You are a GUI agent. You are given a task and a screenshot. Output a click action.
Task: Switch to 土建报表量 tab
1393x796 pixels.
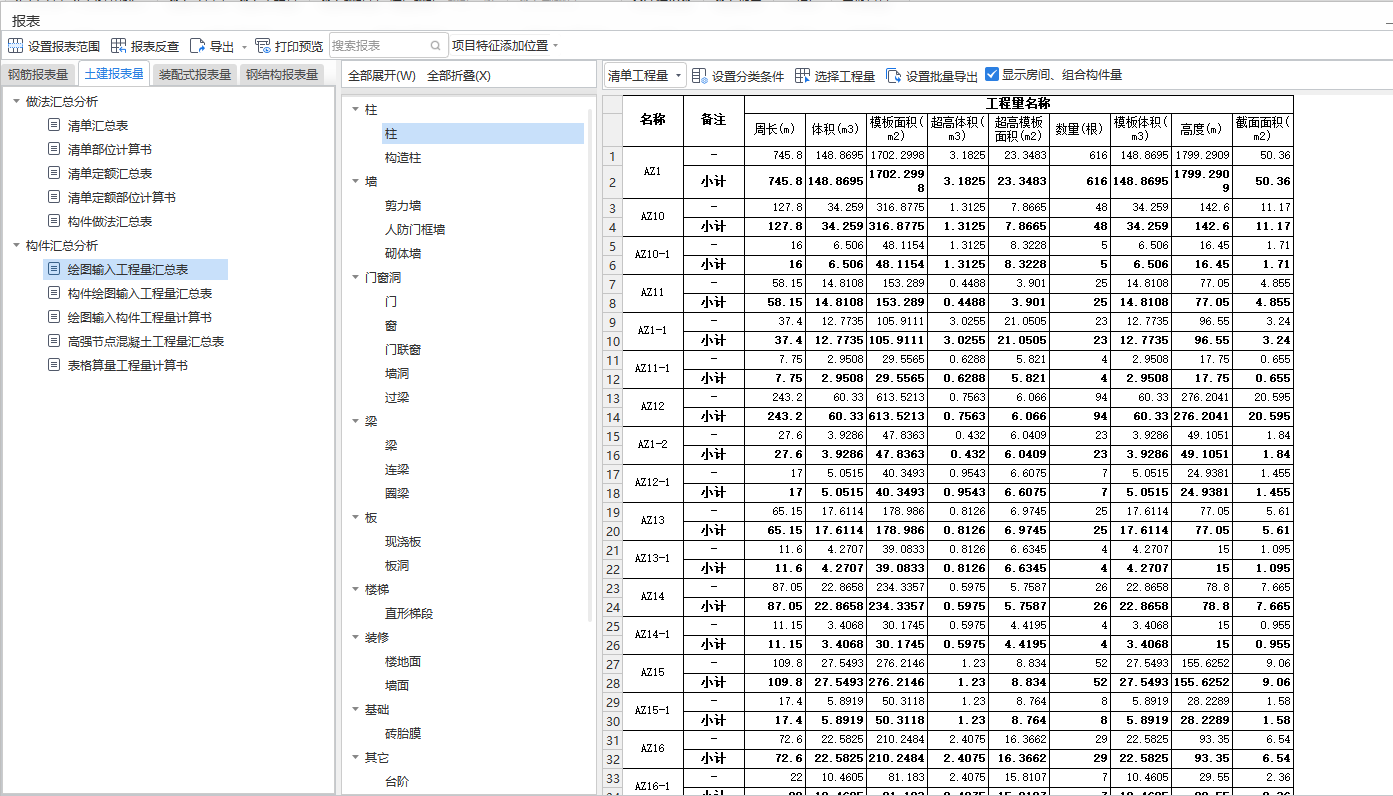coord(114,74)
